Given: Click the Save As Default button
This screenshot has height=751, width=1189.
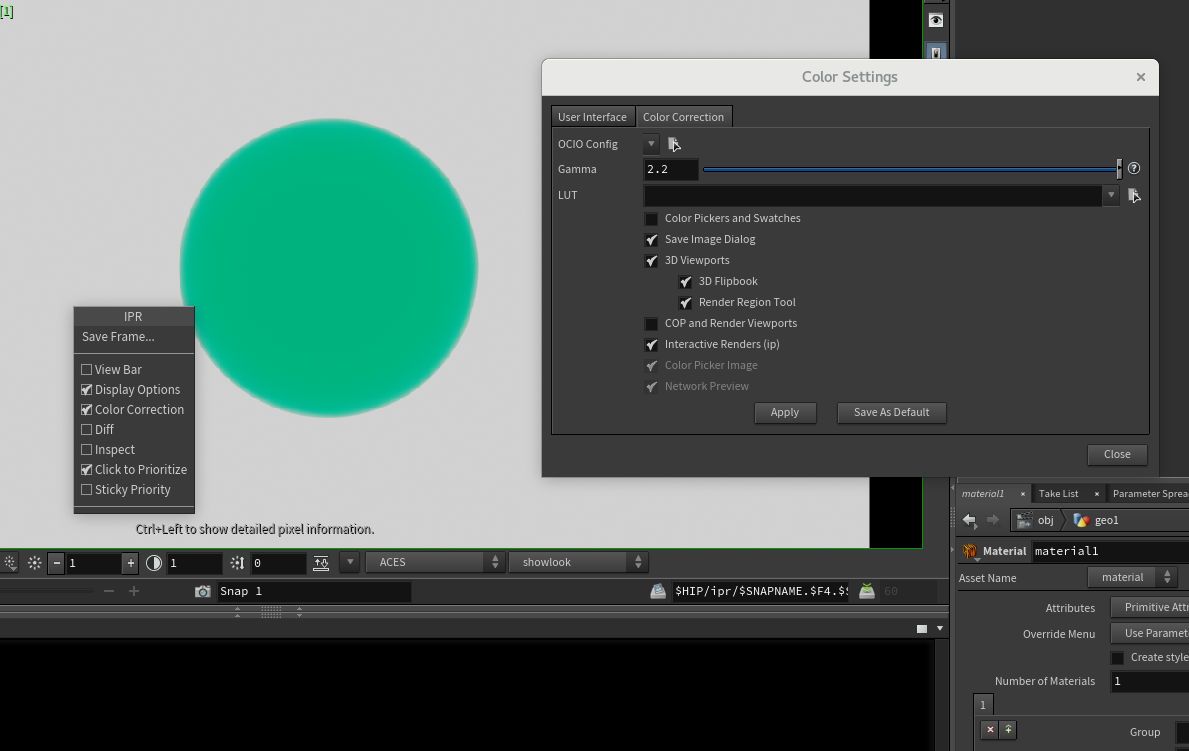Looking at the screenshot, I should tap(891, 413).
